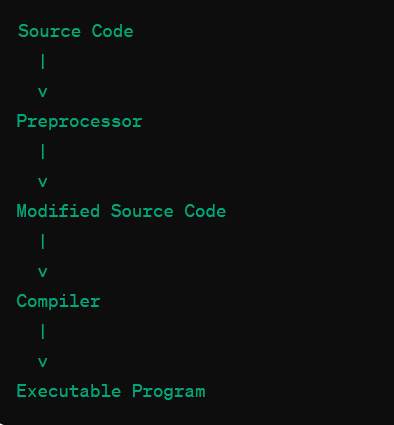This screenshot has height=425, width=394.
Task: Click "Code" within "Modified Source Code" line
Action: click(x=205, y=211)
